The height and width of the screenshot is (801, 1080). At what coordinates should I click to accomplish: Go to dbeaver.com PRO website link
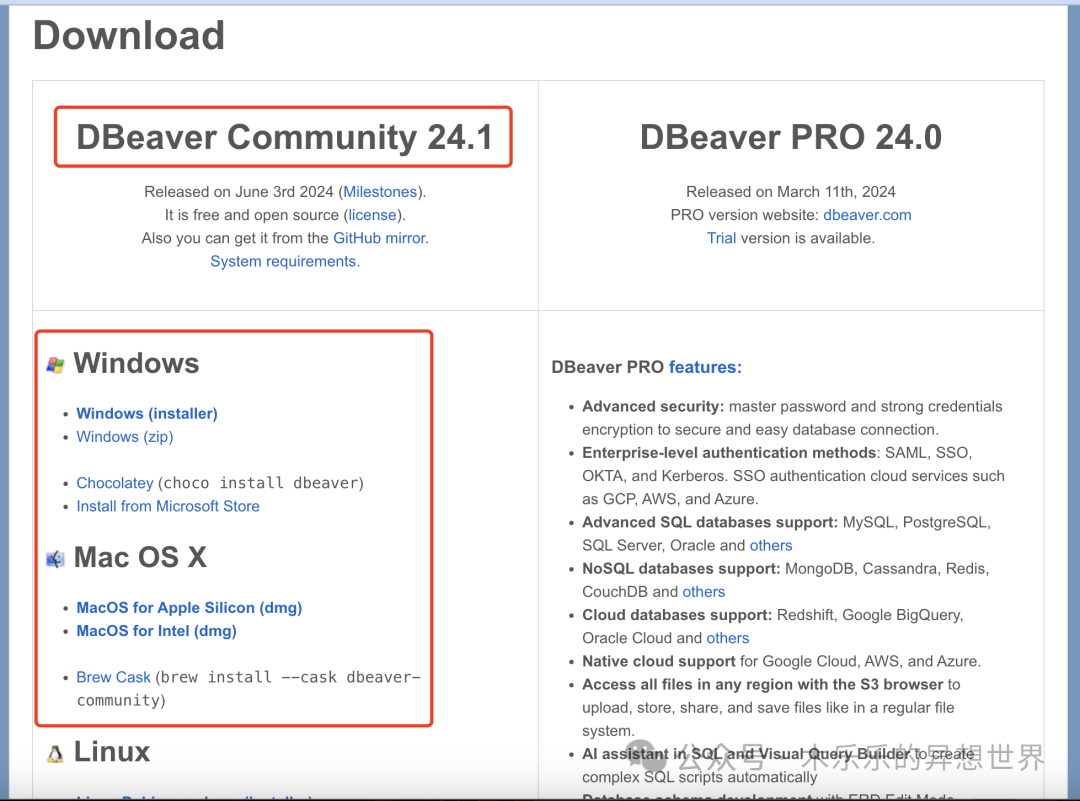click(x=867, y=215)
